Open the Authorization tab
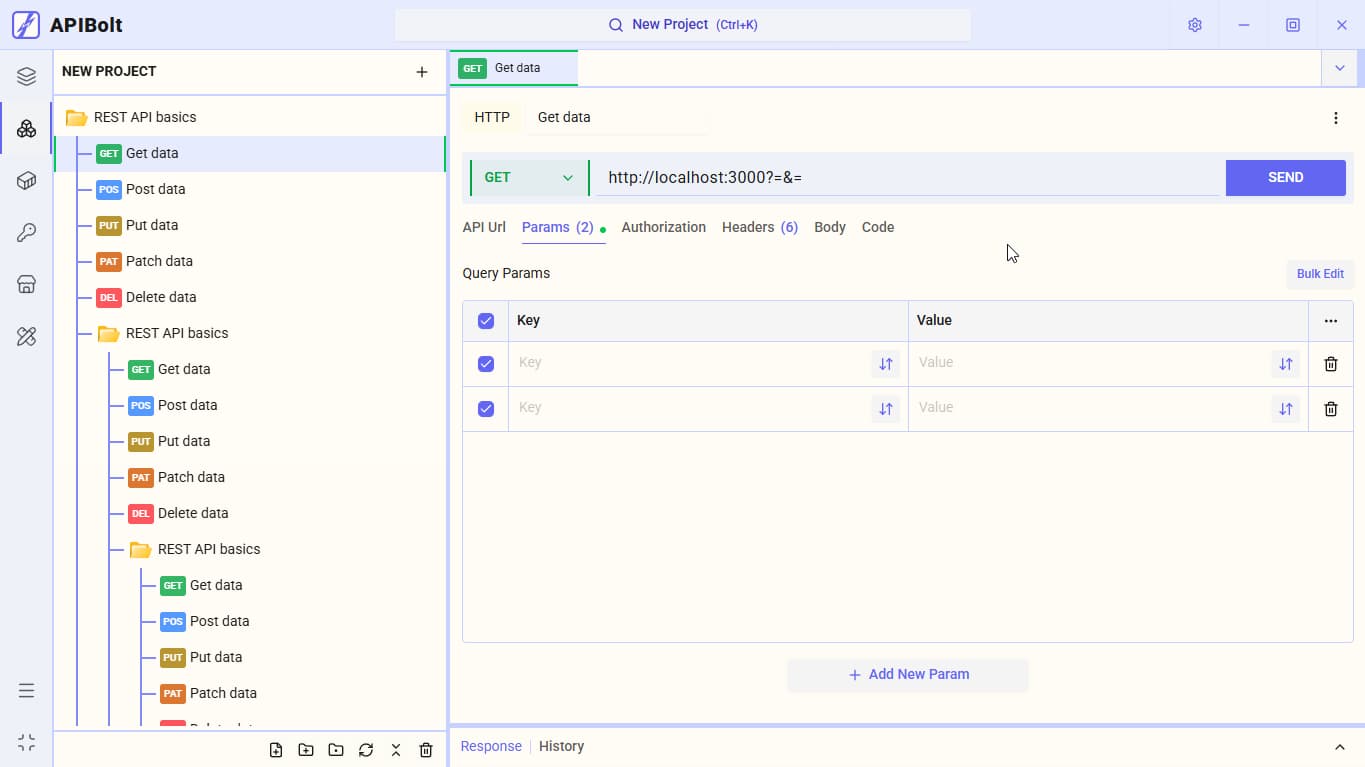 point(664,227)
